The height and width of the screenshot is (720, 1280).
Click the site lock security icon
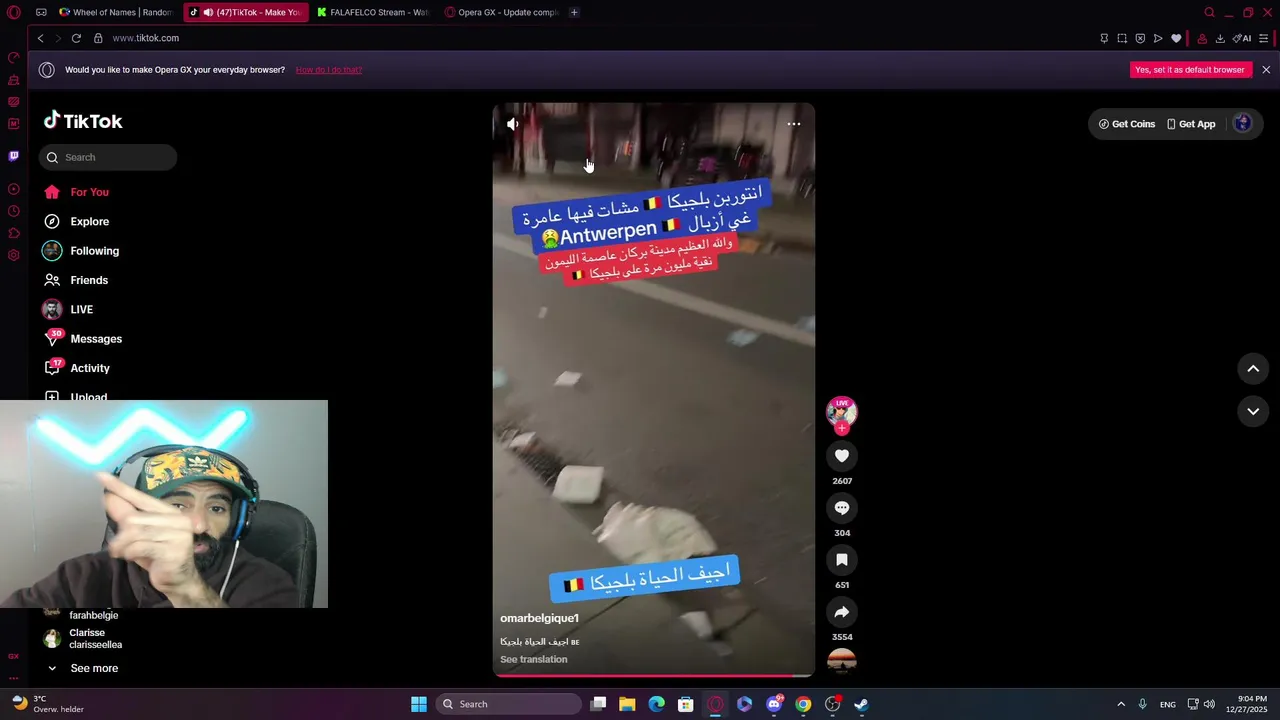click(x=98, y=38)
